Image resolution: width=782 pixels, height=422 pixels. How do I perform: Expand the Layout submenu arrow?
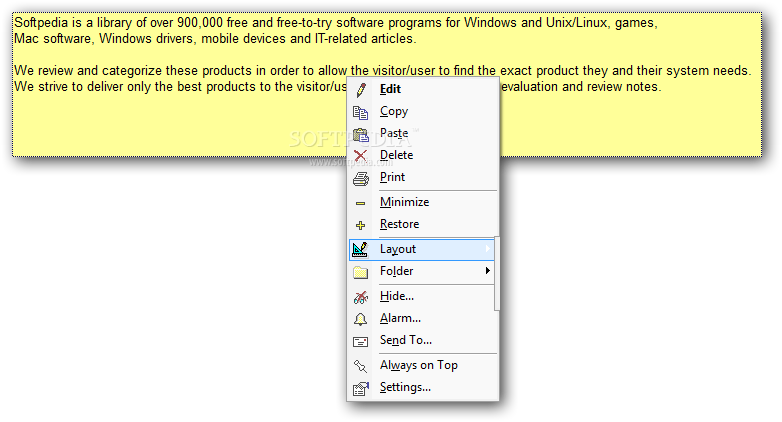click(x=487, y=248)
